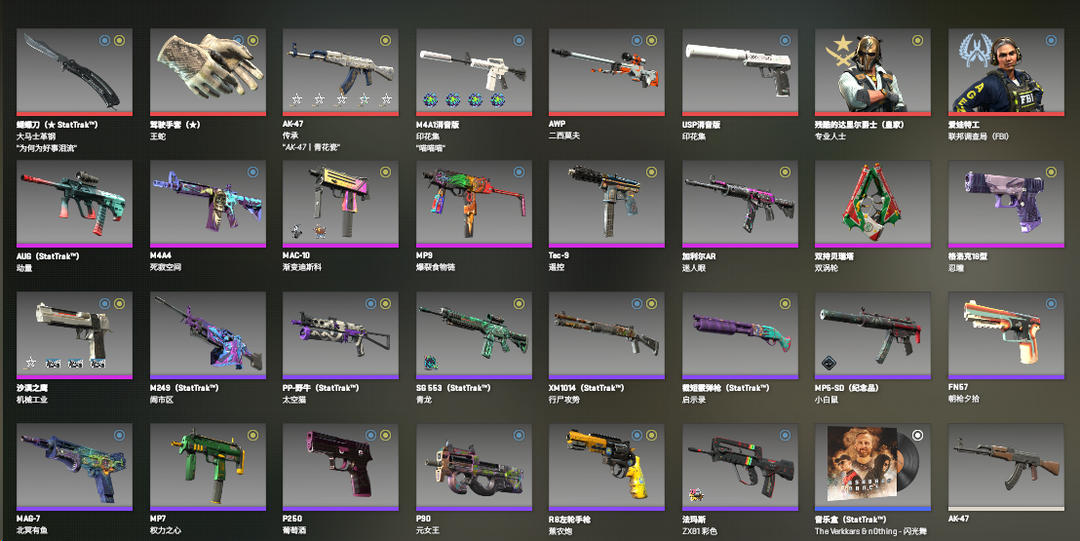Image resolution: width=1080 pixels, height=541 pixels.
Task: Click the white equipped badge on music kit
Action: tap(917, 436)
